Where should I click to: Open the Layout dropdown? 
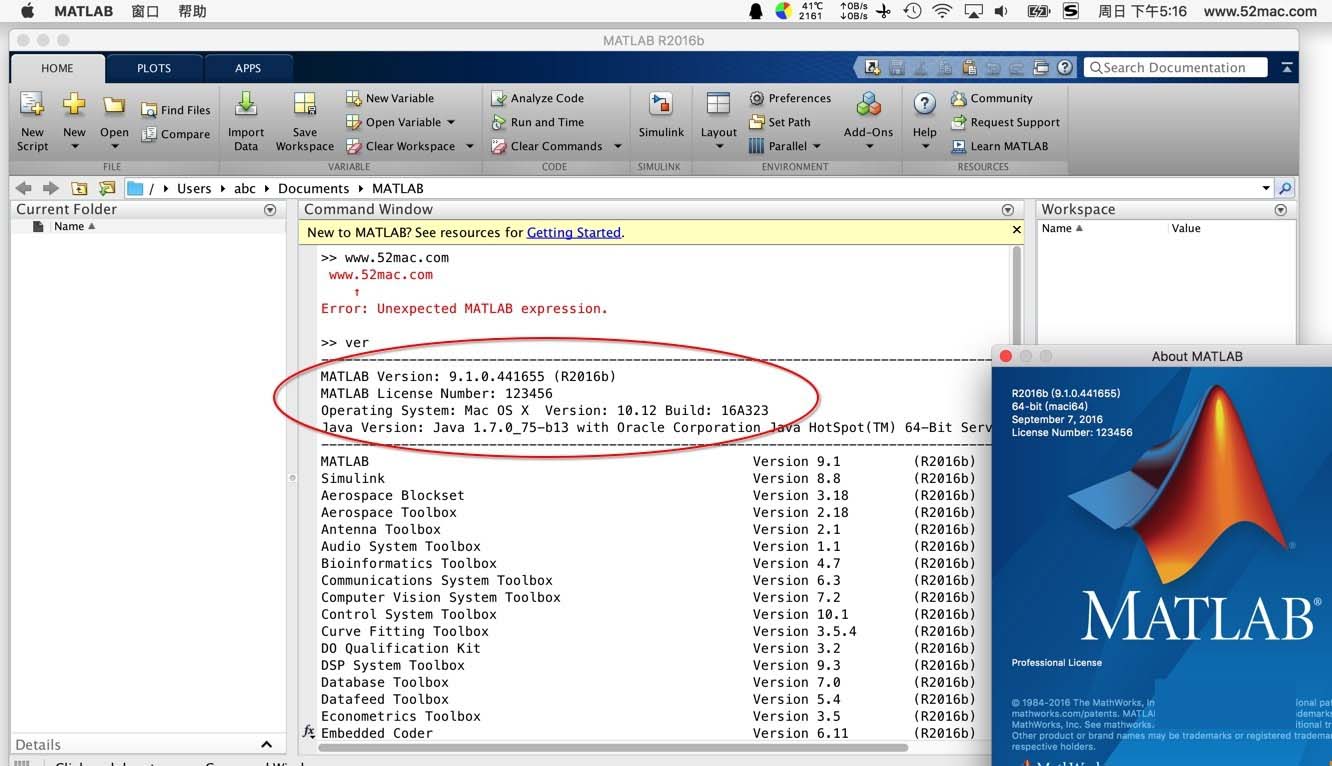point(718,121)
